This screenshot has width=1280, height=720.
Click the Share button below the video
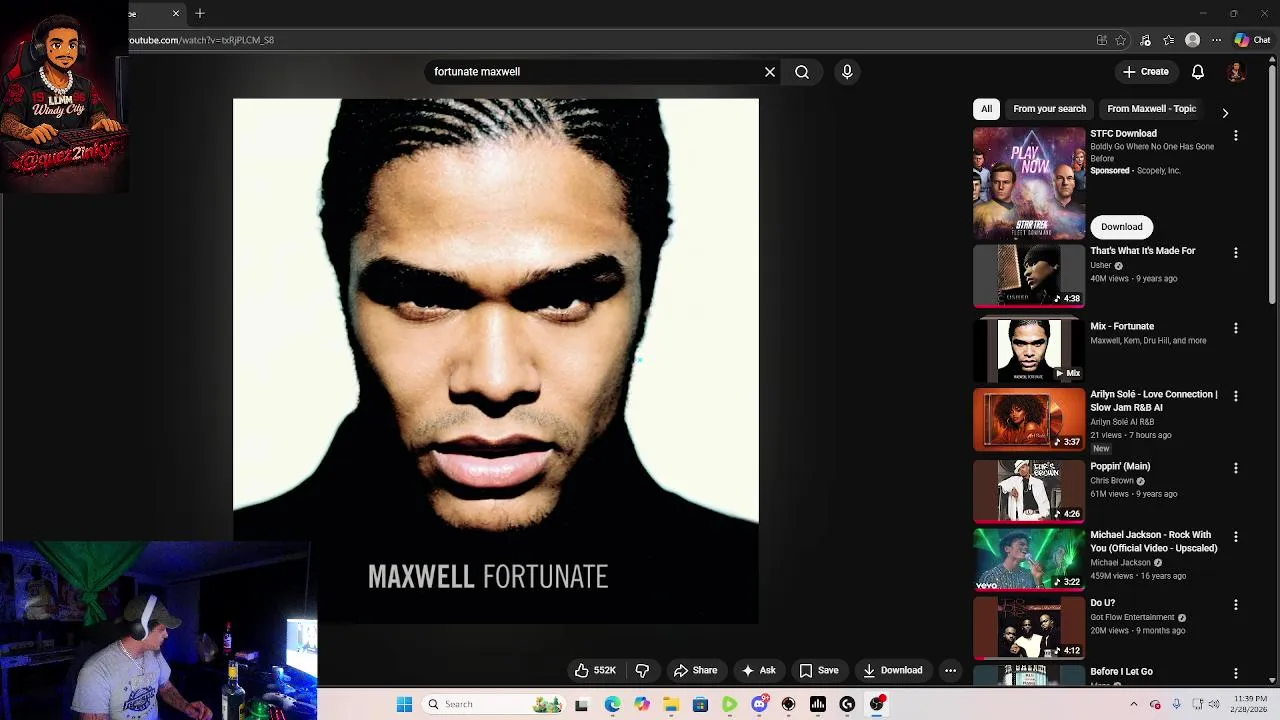[695, 671]
